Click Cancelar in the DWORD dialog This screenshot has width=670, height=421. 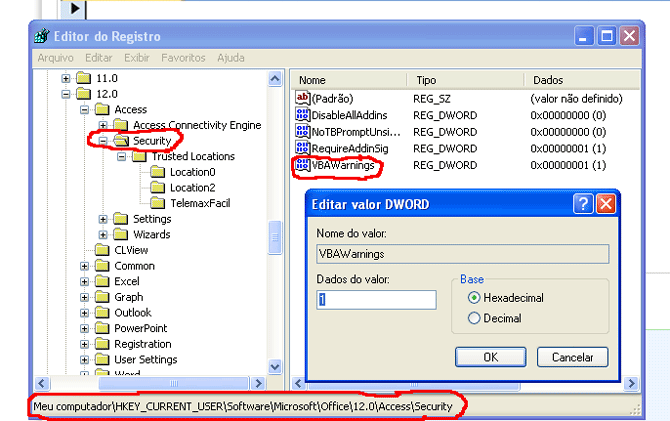(x=573, y=357)
